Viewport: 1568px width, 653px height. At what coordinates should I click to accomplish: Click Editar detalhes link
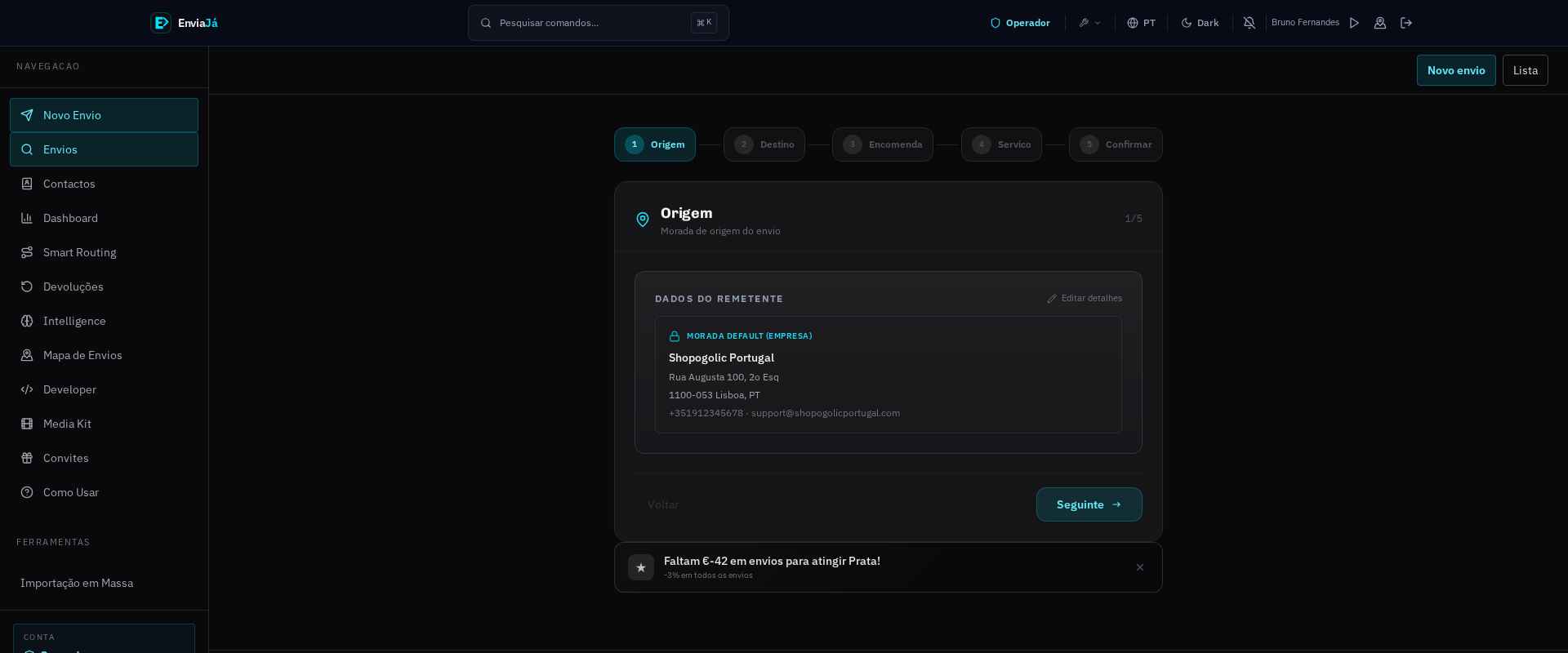click(x=1085, y=299)
